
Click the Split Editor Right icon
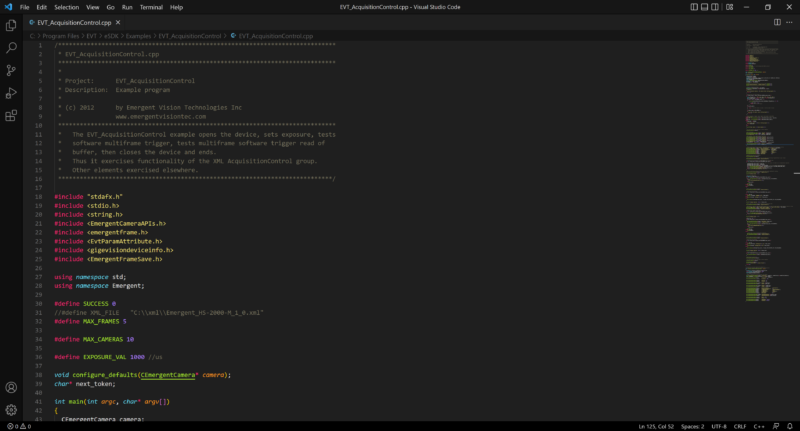click(x=775, y=21)
